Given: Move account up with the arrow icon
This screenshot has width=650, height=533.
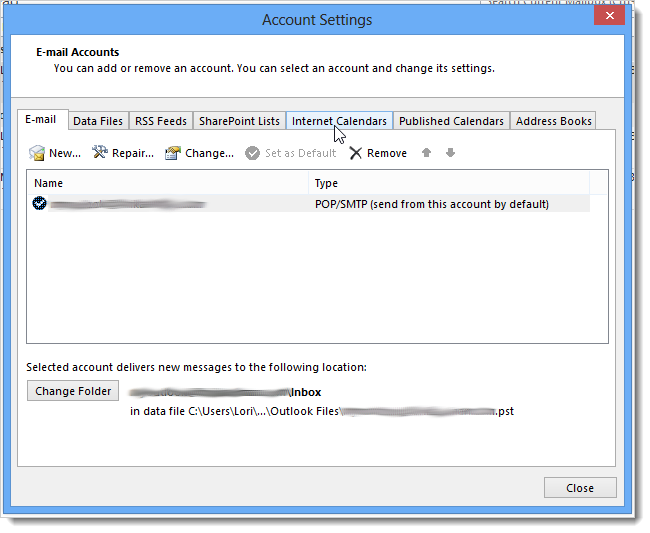Looking at the screenshot, I should 426,153.
